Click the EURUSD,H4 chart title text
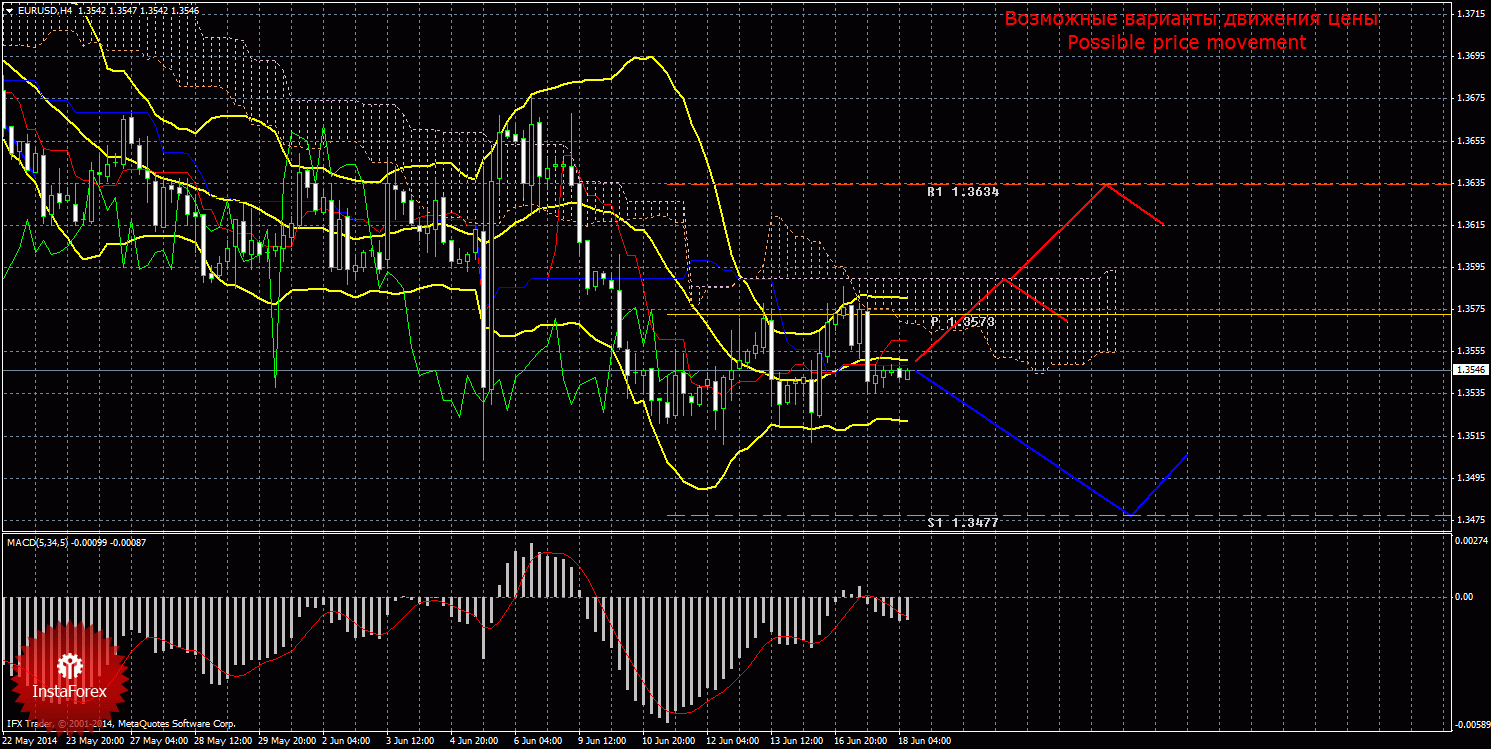 [46, 9]
